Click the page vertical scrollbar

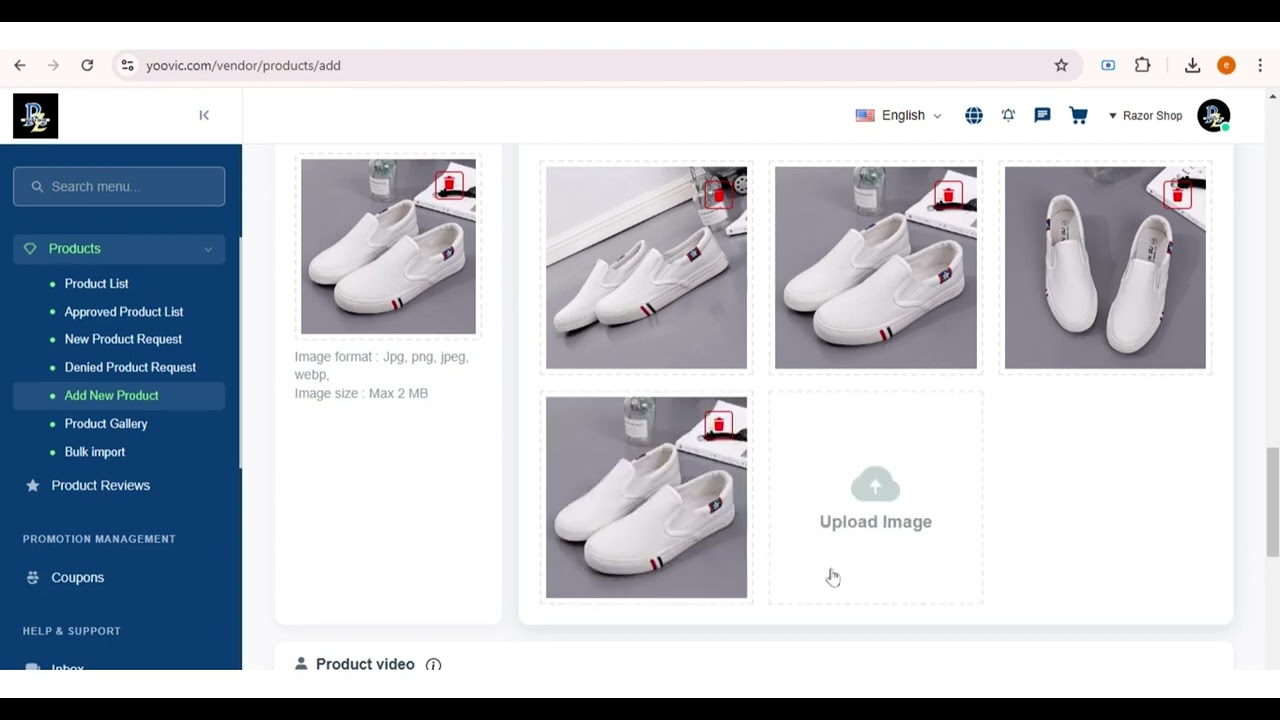pyautogui.click(x=1272, y=500)
